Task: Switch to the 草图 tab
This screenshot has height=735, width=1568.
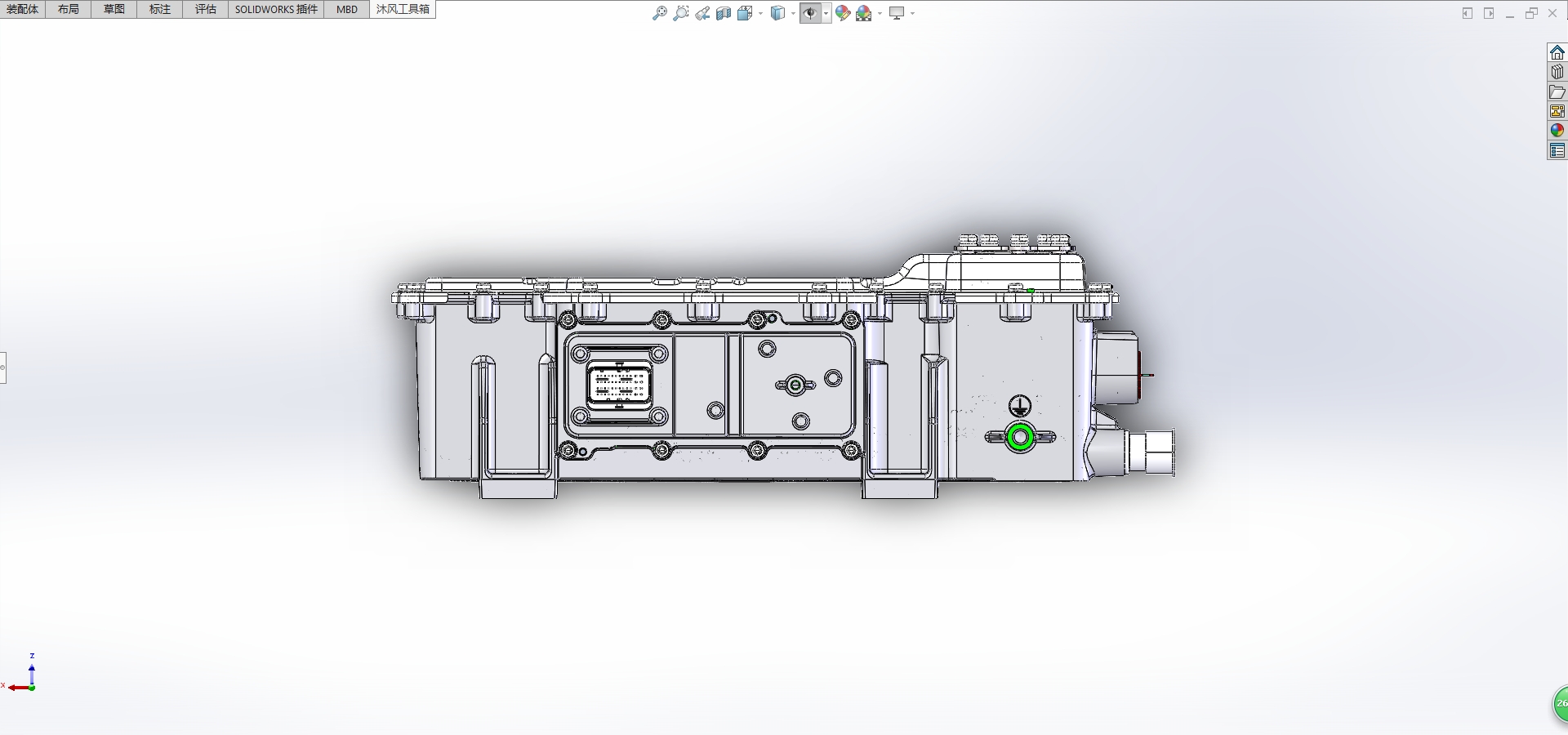Action: coord(114,9)
